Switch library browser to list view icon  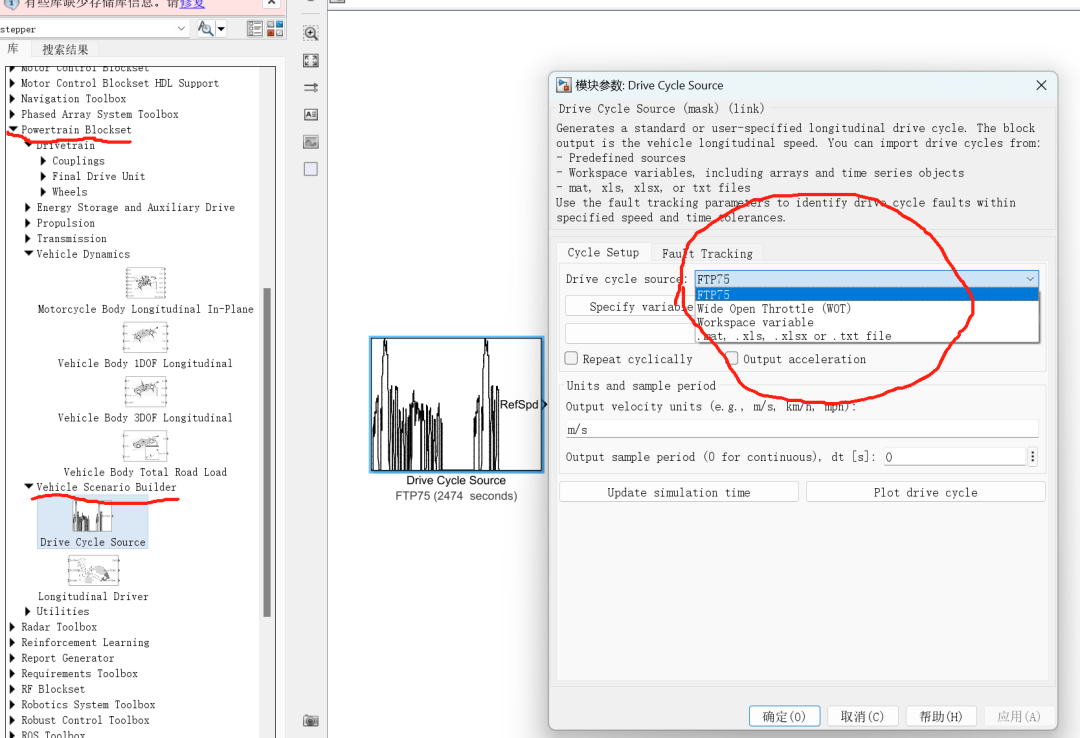click(x=255, y=28)
